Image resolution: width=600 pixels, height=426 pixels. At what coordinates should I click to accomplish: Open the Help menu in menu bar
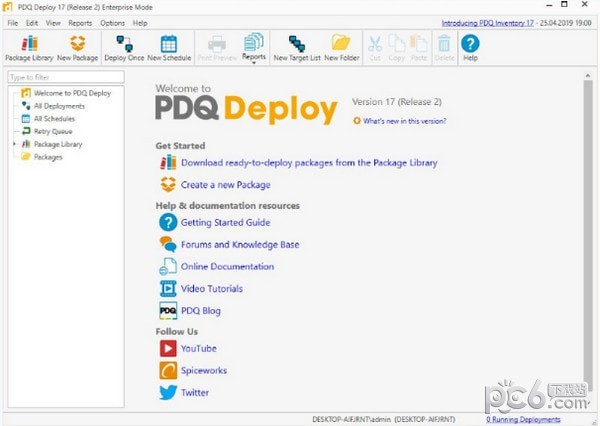[x=140, y=23]
